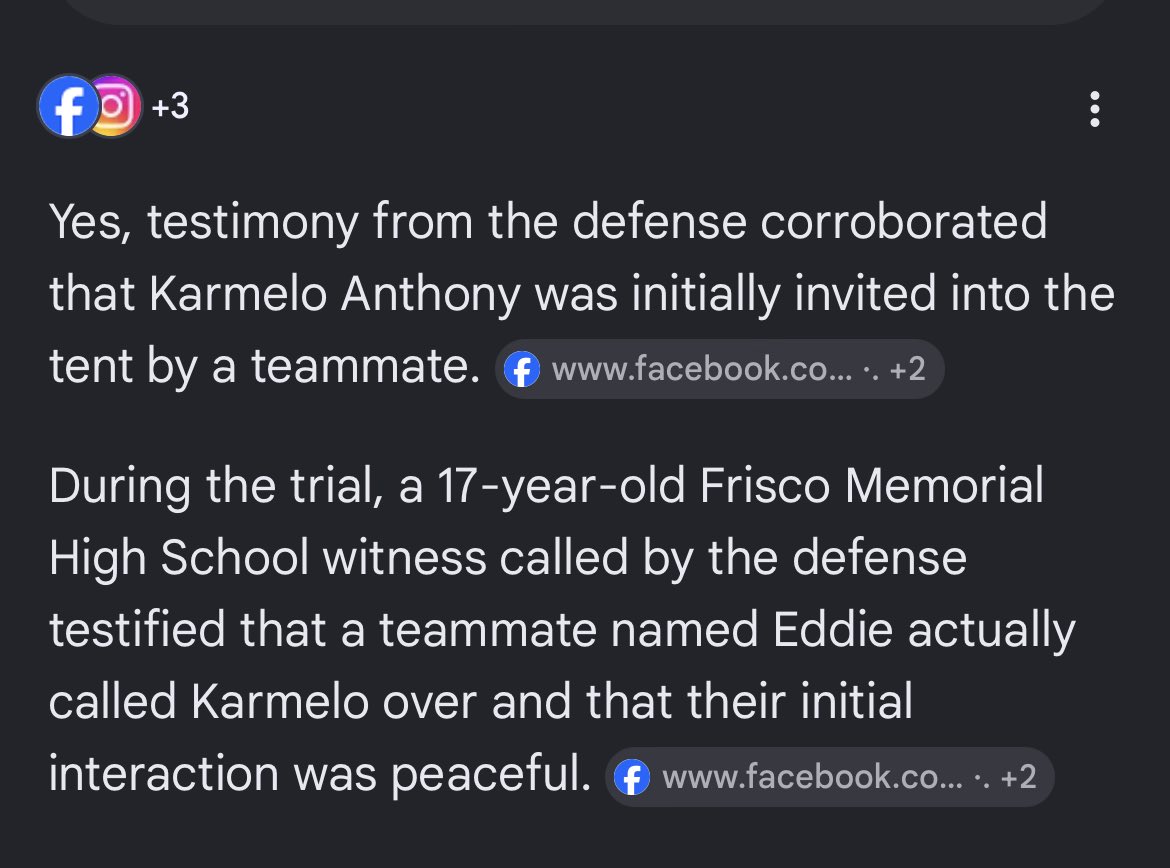
Task: Tap 'Frisco Memorial' in the second paragraph
Action: [871, 486]
